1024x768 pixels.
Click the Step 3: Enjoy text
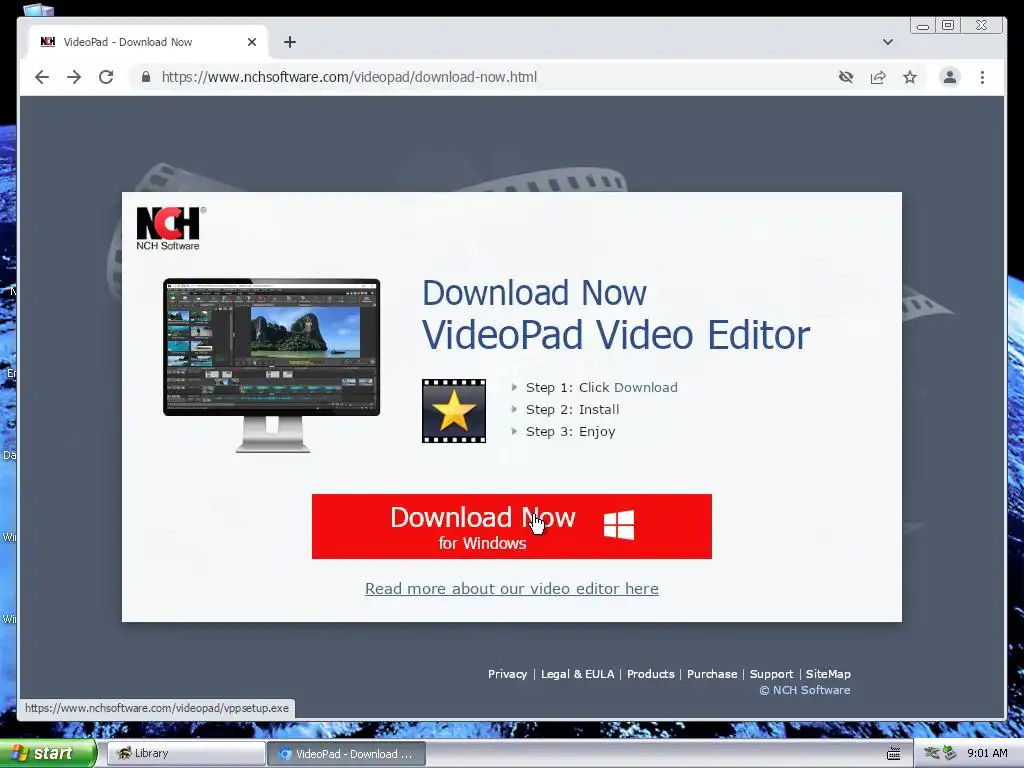[x=571, y=432]
